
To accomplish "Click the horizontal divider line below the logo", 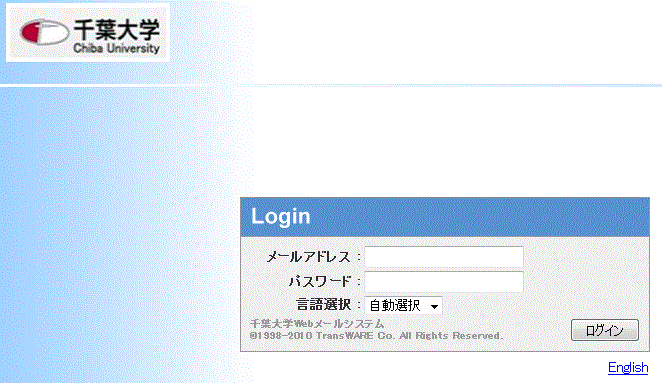I will [331, 86].
